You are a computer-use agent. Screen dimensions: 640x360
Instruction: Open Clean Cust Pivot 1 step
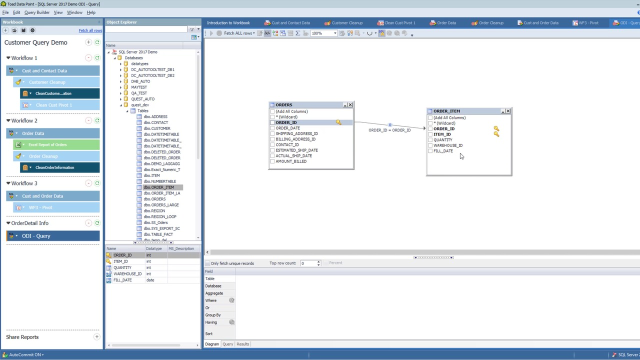coord(60,105)
